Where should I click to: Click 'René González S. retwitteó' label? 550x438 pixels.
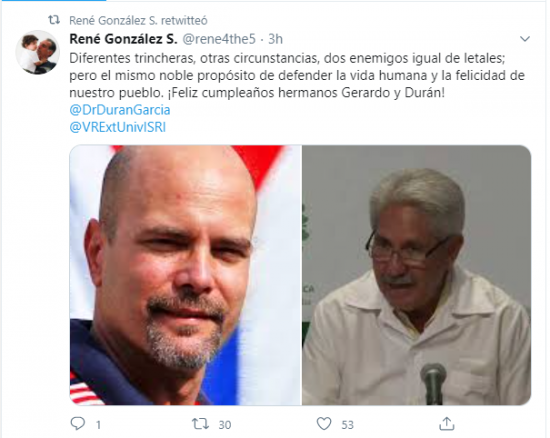tap(138, 20)
